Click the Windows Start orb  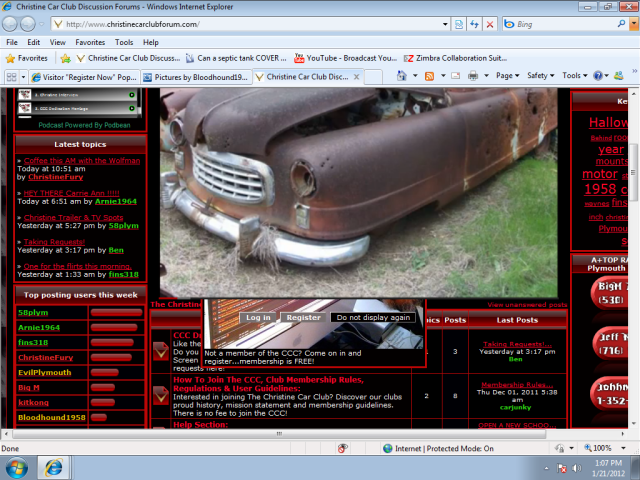point(16,468)
